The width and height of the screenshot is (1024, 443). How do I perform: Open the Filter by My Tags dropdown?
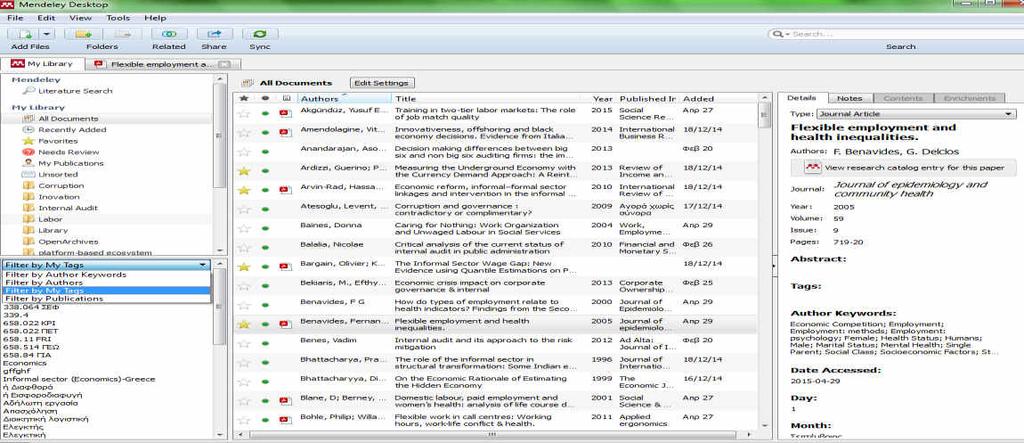point(106,265)
